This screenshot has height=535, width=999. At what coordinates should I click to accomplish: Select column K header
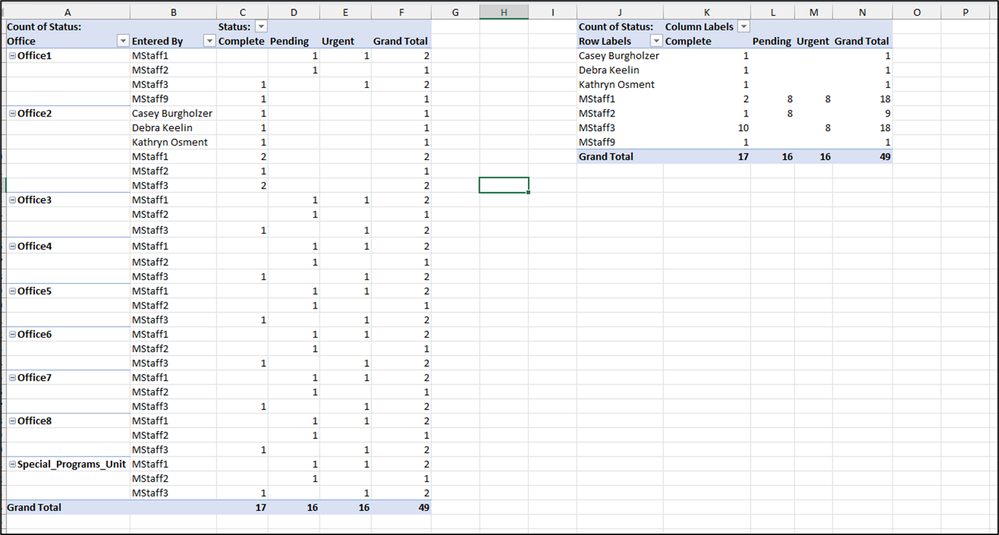click(x=707, y=11)
